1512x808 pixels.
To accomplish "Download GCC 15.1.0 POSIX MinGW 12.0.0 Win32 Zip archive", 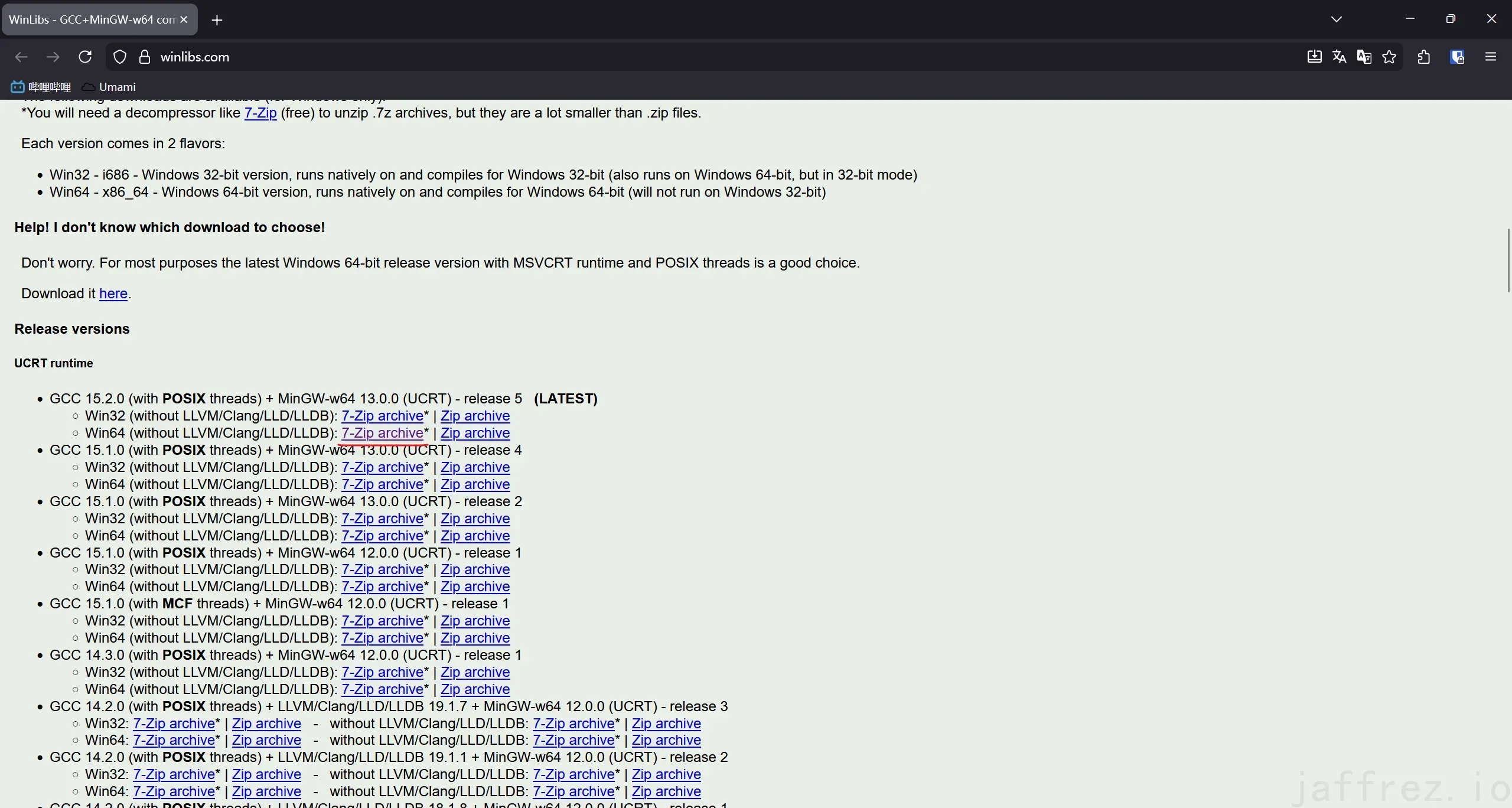I will coord(475,569).
